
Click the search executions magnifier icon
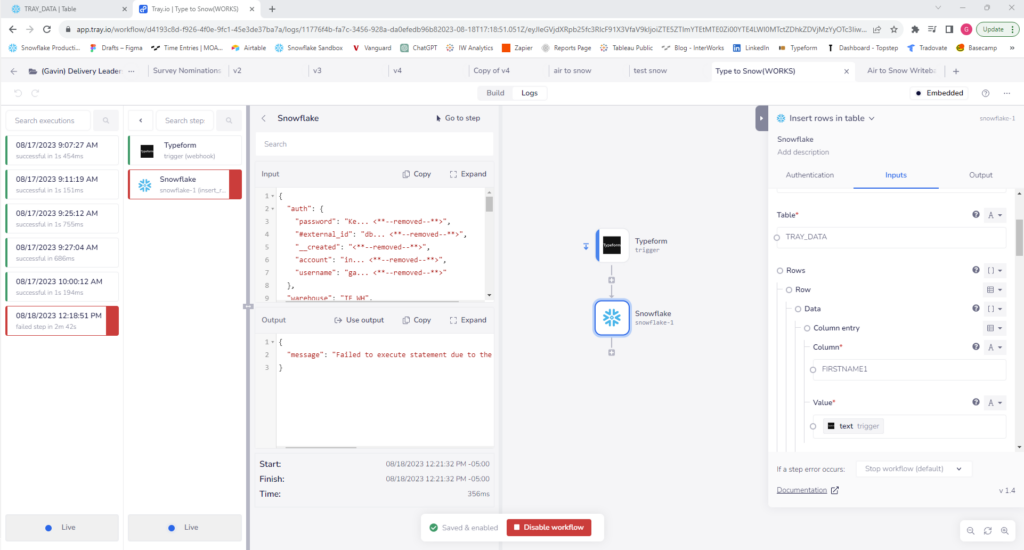tap(106, 121)
